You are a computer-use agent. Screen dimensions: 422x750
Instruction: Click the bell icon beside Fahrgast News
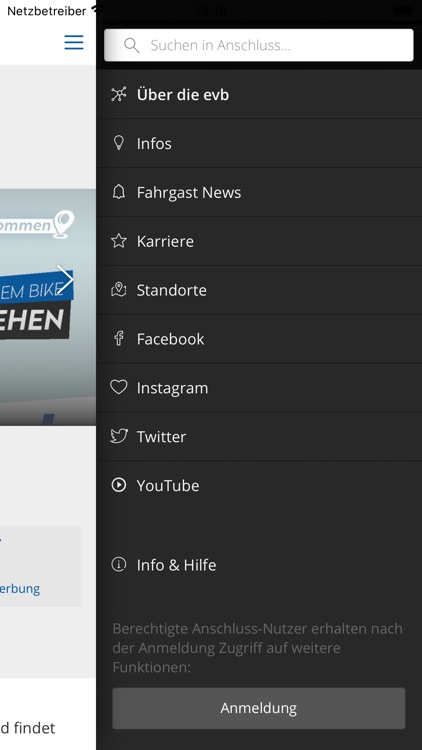(x=119, y=192)
